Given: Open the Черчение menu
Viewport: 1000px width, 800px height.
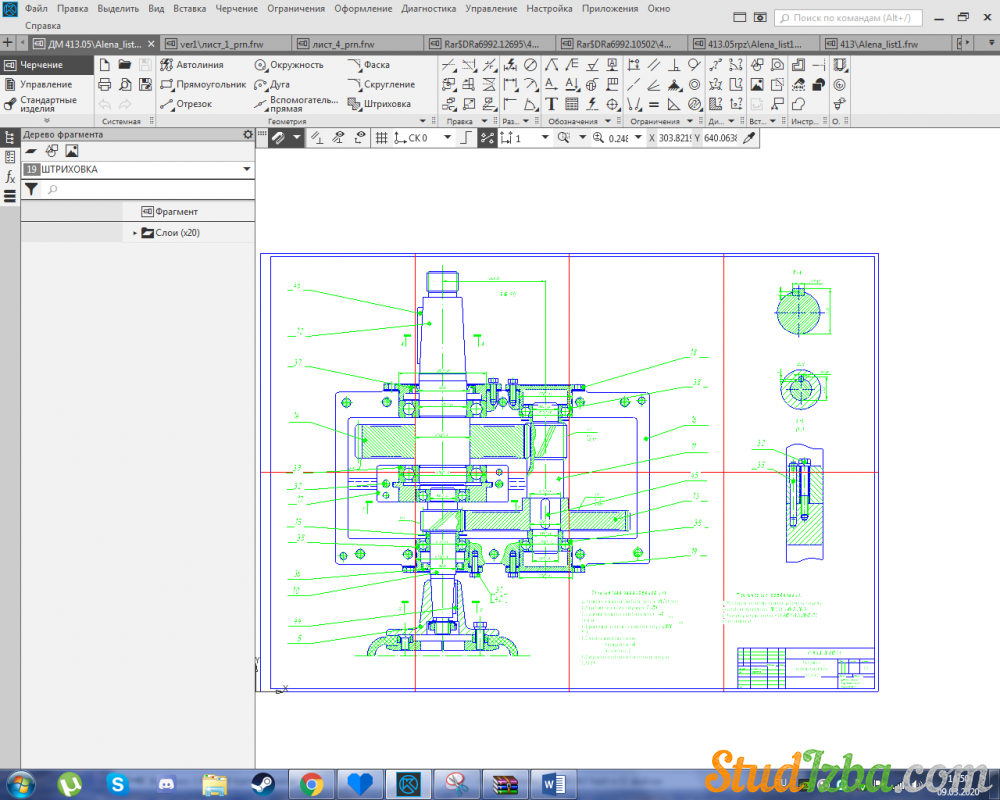Looking at the screenshot, I should point(237,8).
